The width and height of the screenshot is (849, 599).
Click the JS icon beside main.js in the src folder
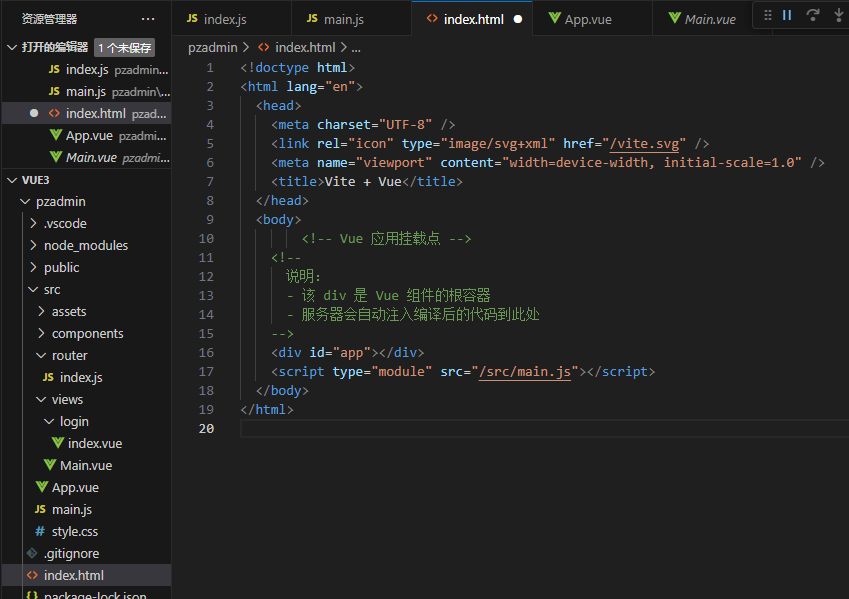[40, 509]
